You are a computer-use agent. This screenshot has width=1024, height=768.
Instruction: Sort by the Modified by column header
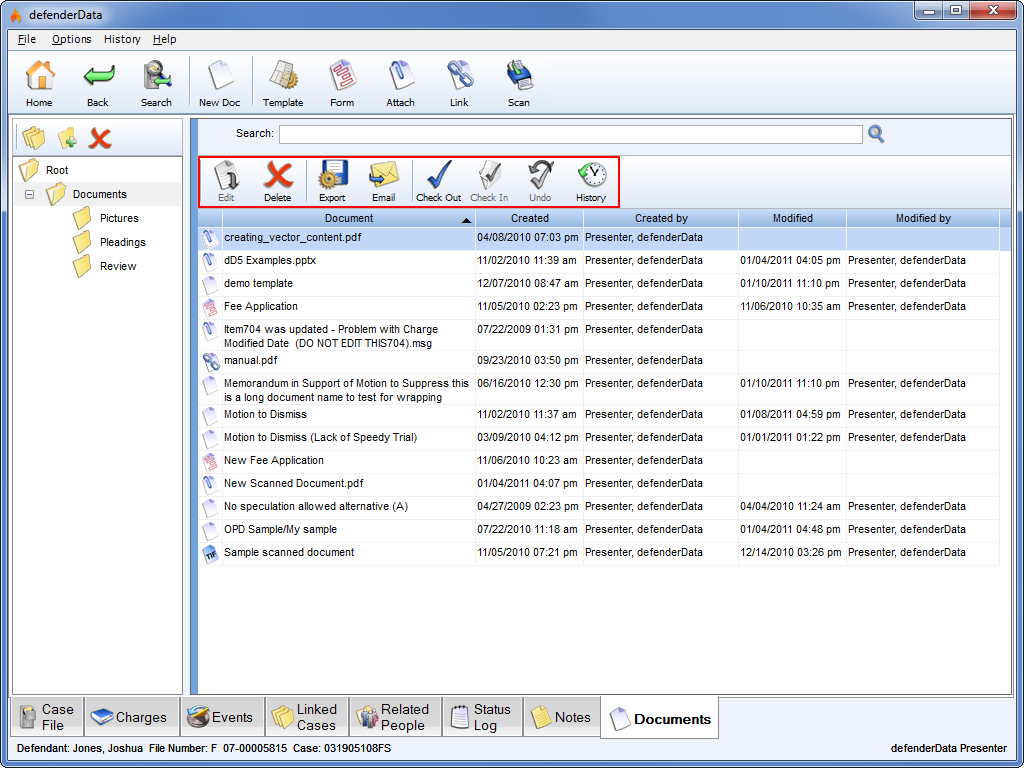(x=923, y=219)
